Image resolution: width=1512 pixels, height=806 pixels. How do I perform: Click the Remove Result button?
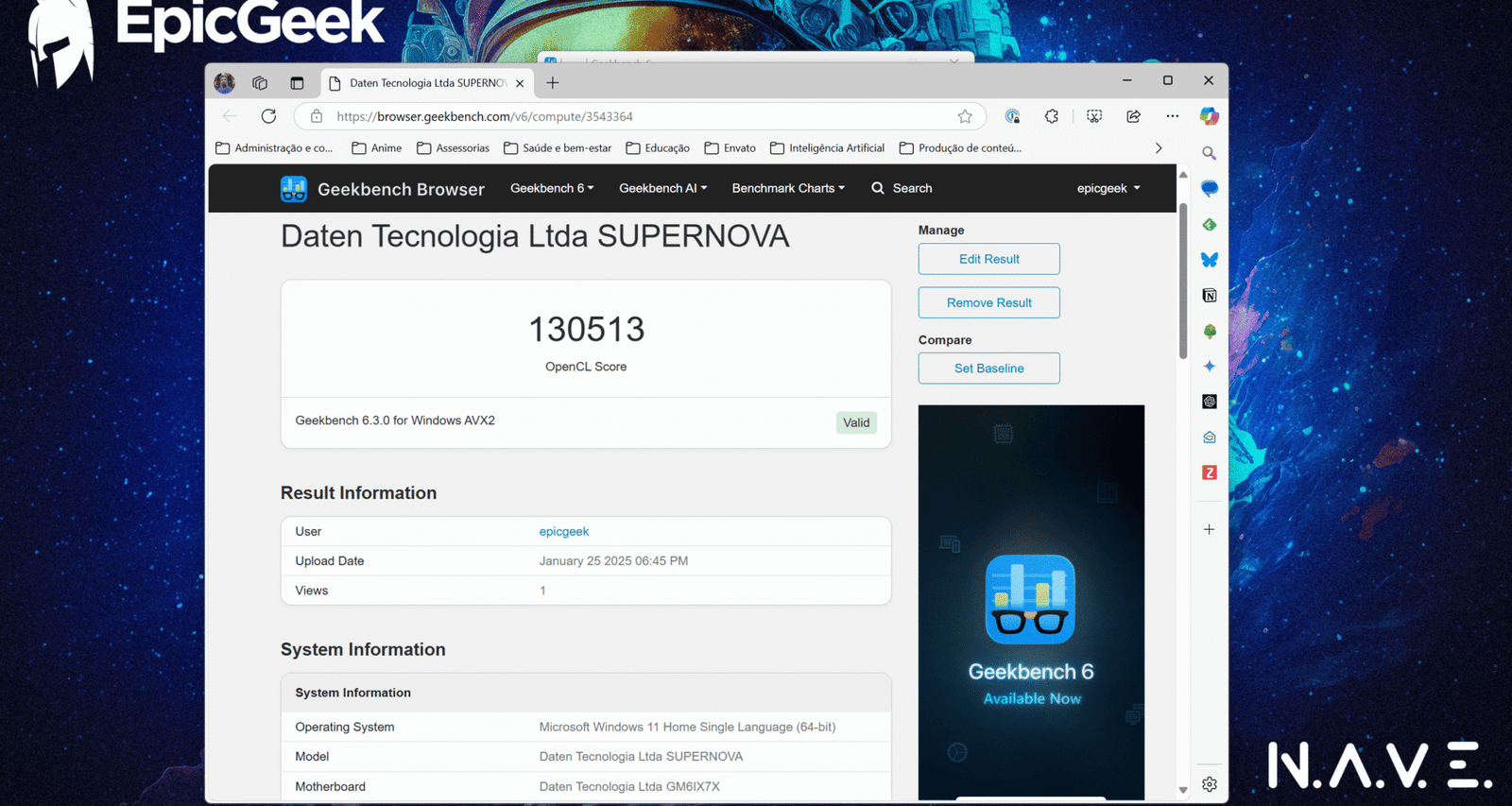[988, 302]
